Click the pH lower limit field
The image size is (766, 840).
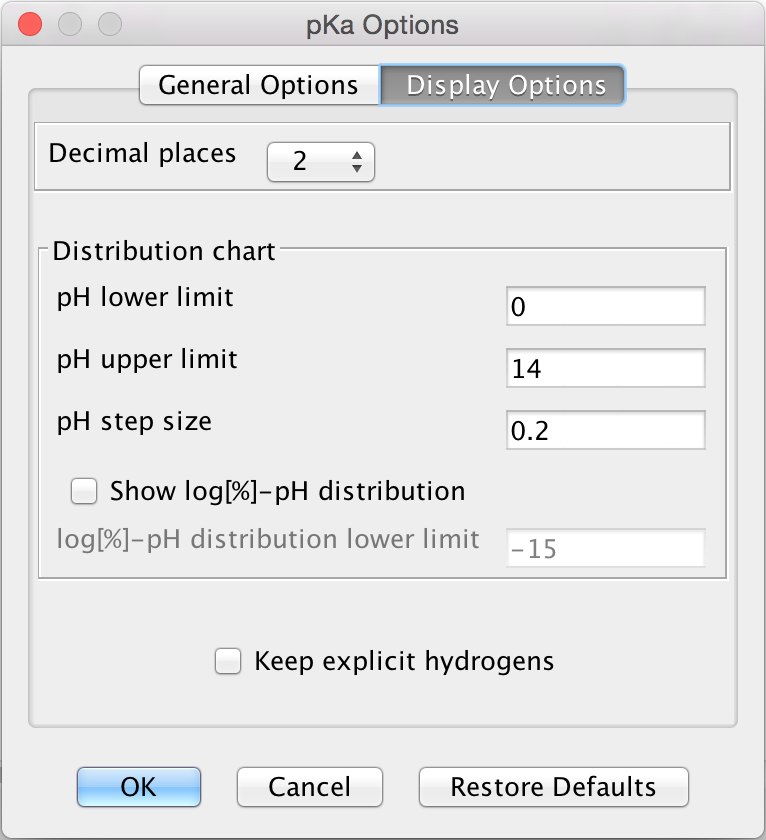coord(605,306)
